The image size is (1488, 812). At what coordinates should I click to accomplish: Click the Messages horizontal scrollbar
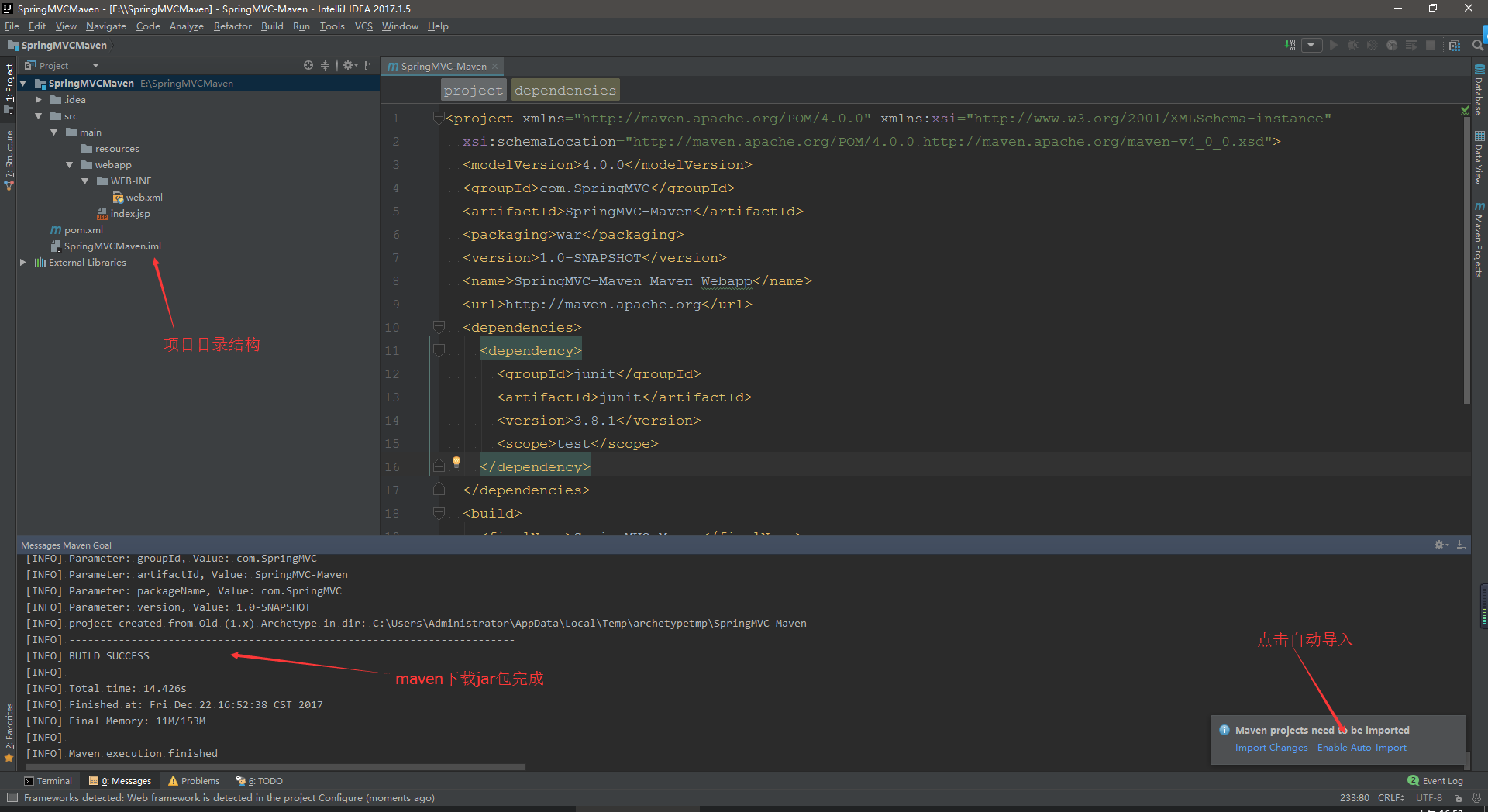(275, 767)
